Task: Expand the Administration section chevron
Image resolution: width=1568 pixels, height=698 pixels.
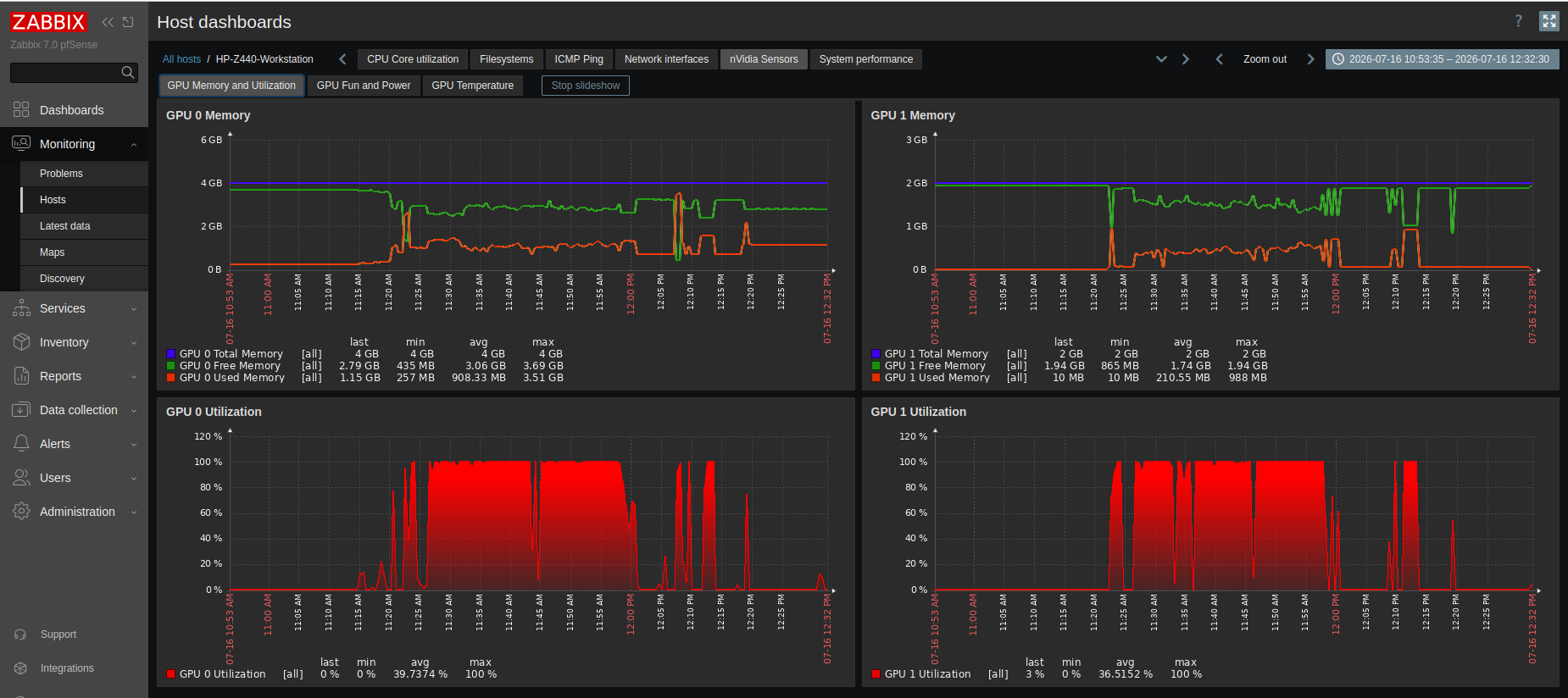Action: click(x=134, y=512)
